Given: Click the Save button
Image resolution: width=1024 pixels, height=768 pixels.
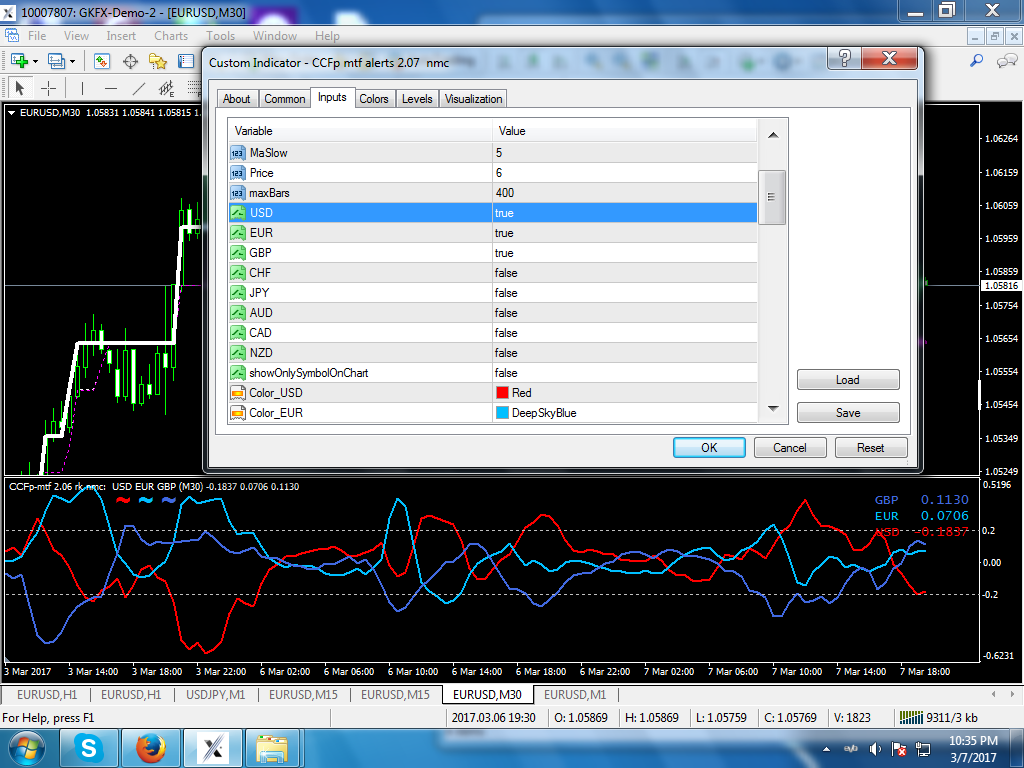Looking at the screenshot, I should [848, 413].
